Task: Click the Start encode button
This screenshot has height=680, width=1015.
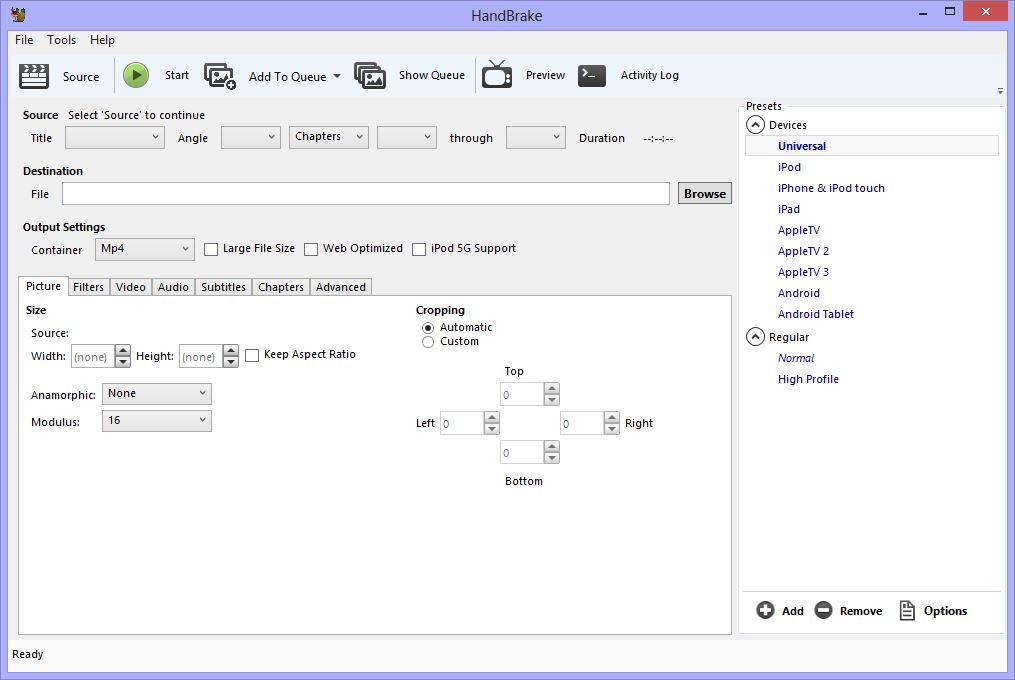Action: [x=155, y=75]
